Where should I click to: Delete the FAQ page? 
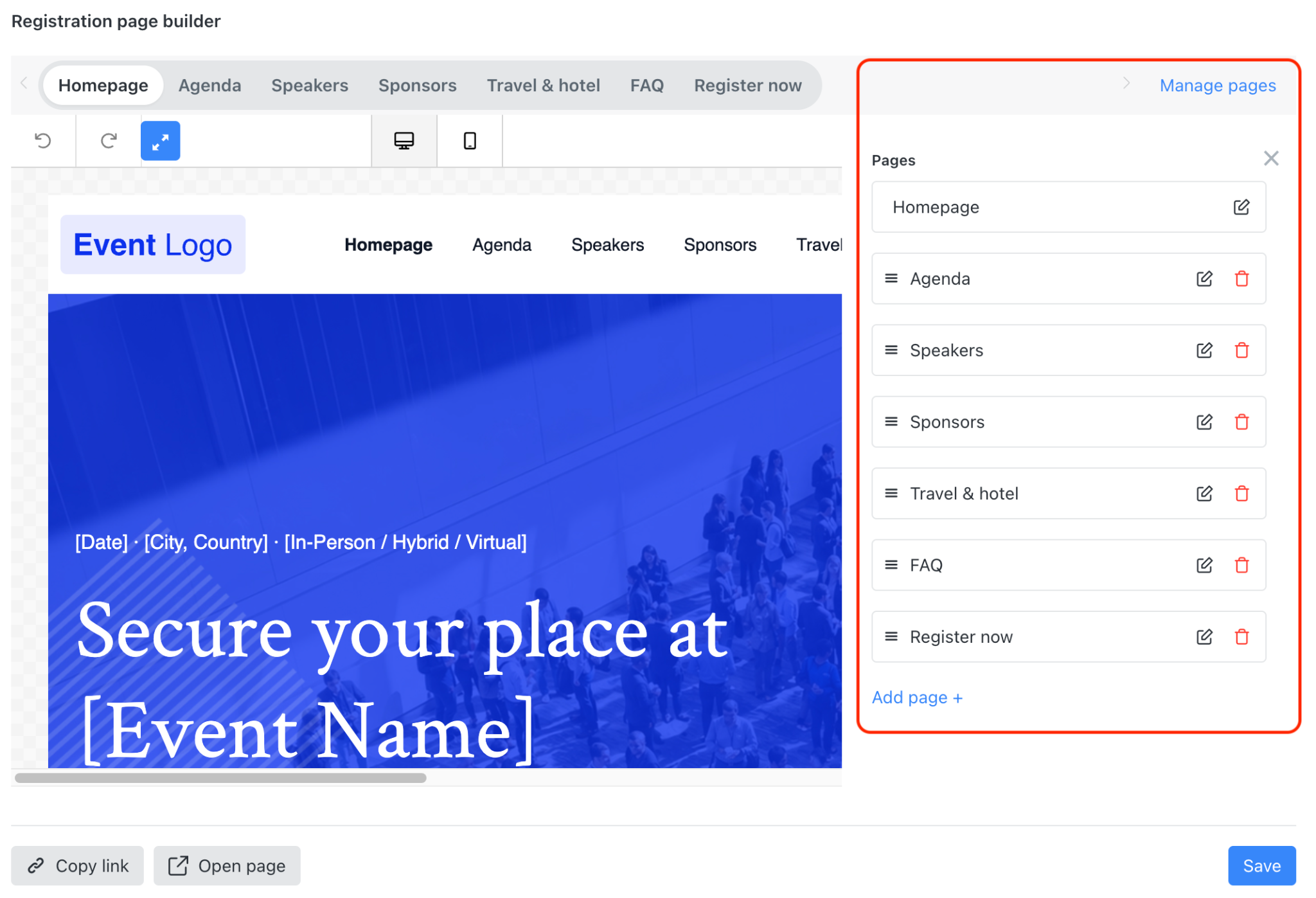(1241, 566)
